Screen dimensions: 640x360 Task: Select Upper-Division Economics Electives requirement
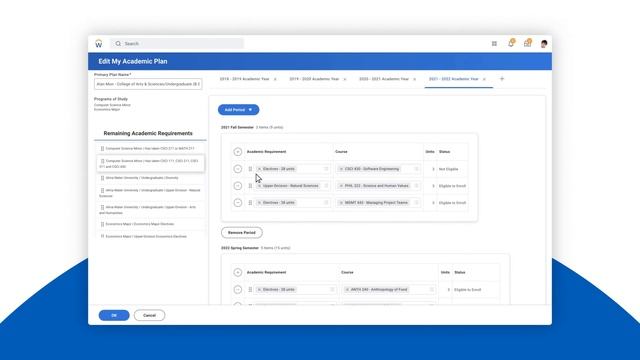(x=150, y=236)
